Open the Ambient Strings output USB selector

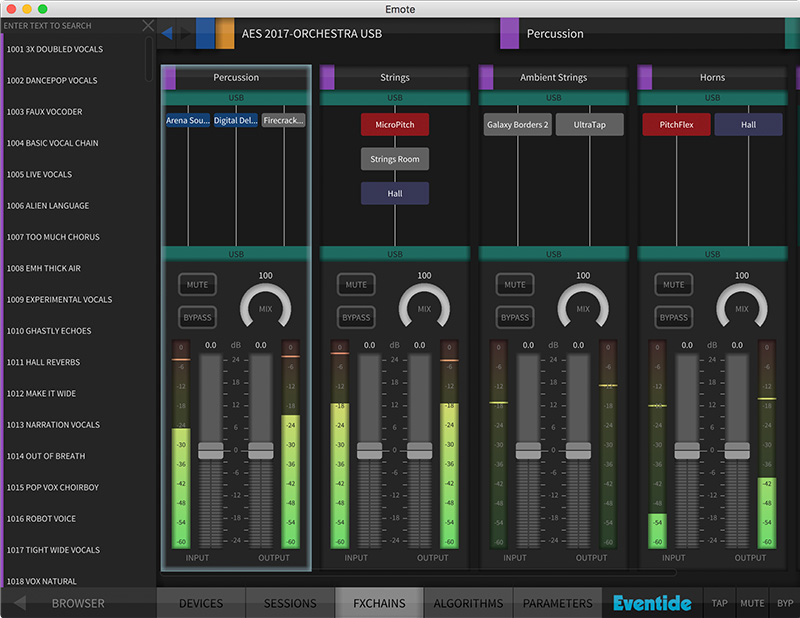[x=554, y=254]
